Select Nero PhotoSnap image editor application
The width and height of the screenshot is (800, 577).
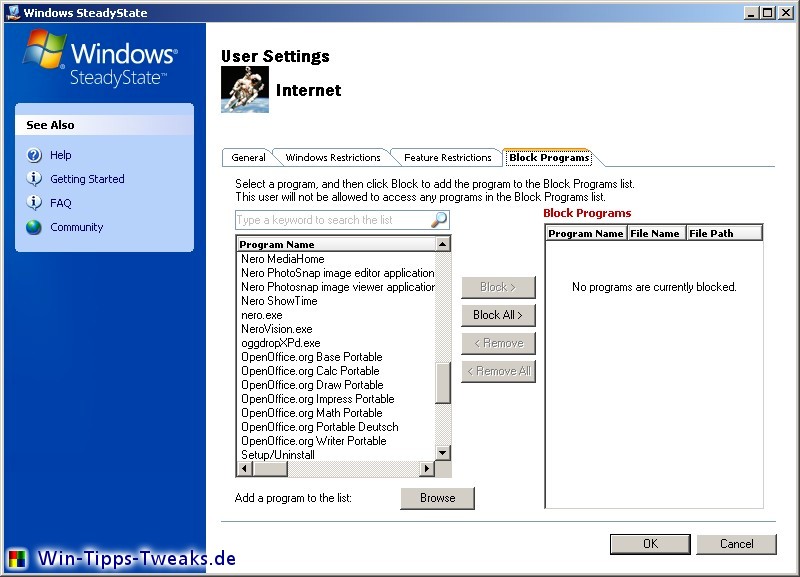(x=337, y=273)
